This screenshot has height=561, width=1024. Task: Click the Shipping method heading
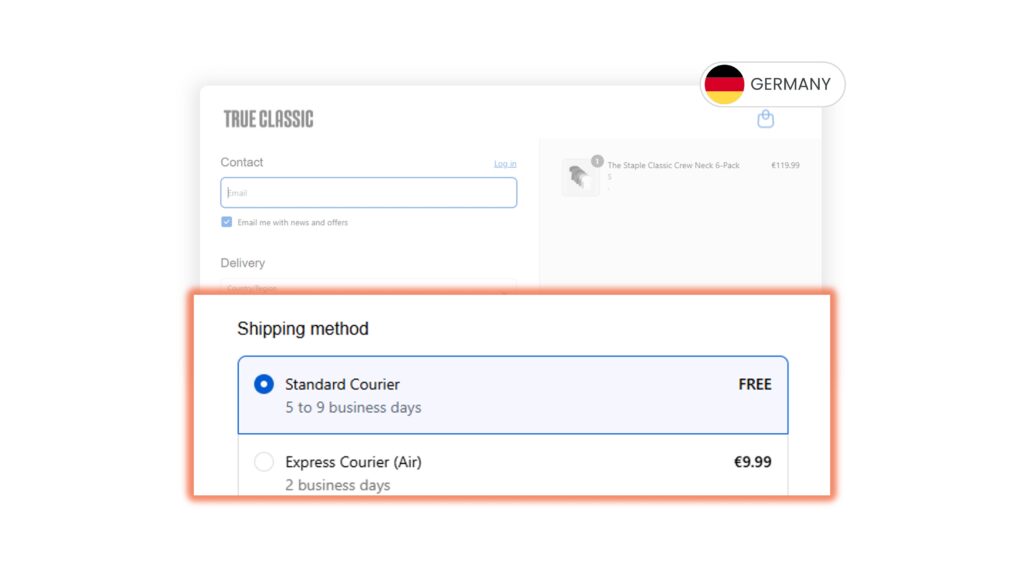[302, 329]
